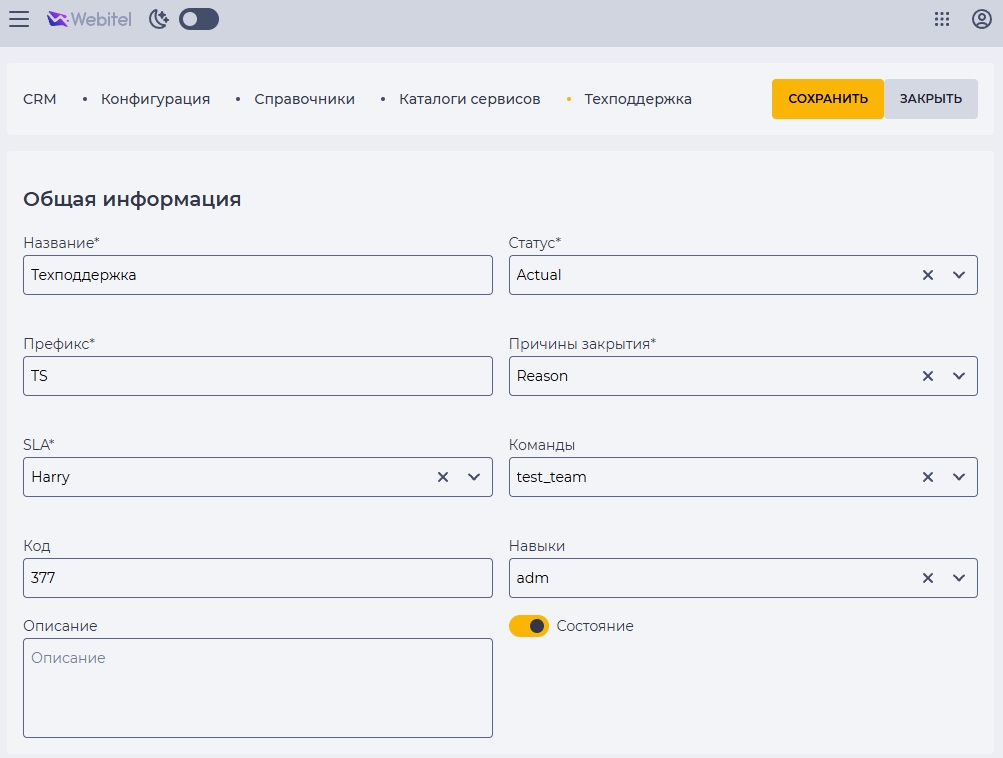Screen dimensions: 1003x758
Task: Expand the Навыки dropdown arrow
Action: pos(959,578)
